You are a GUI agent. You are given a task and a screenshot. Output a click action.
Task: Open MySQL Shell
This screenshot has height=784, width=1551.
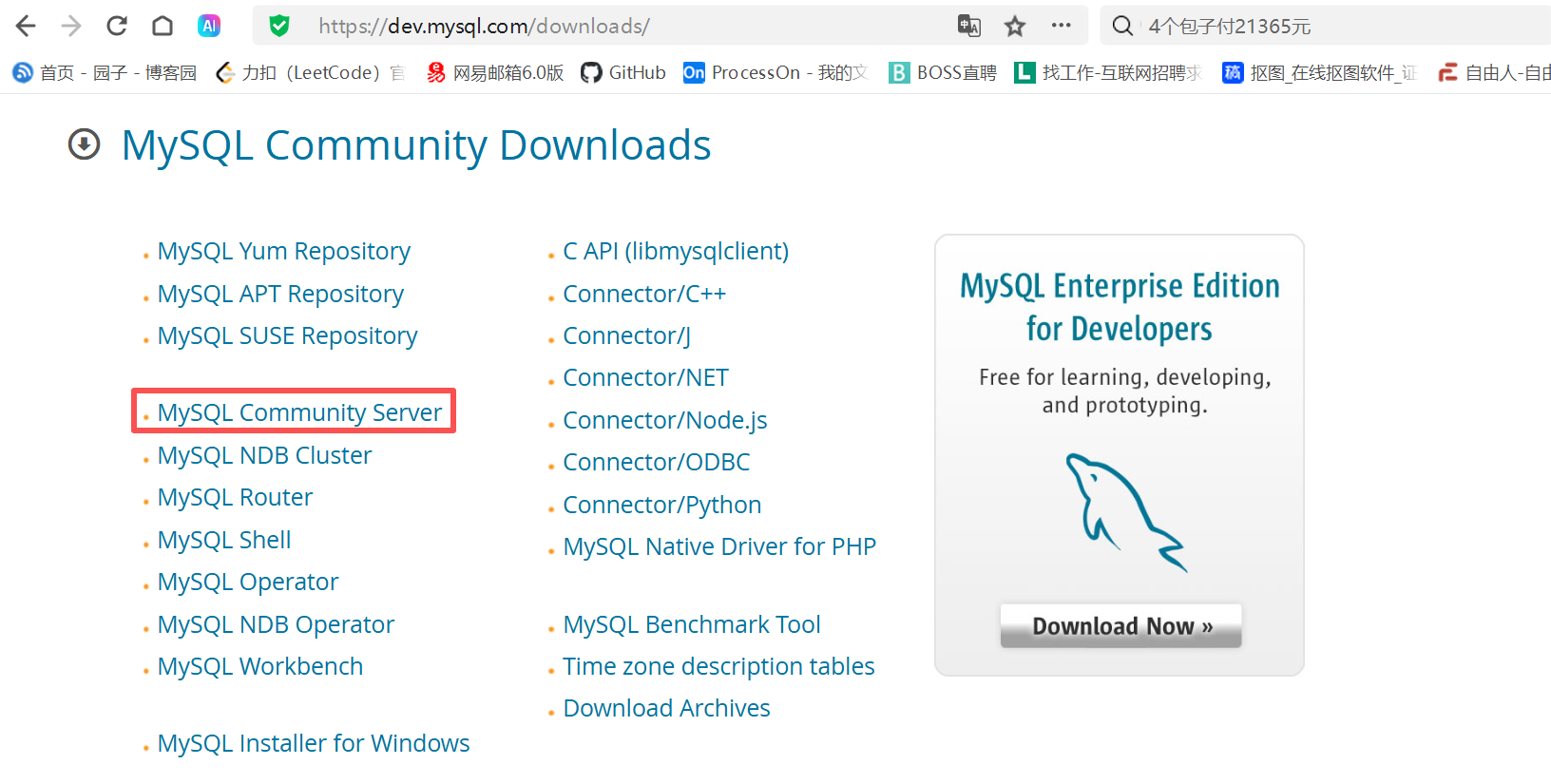[x=224, y=540]
